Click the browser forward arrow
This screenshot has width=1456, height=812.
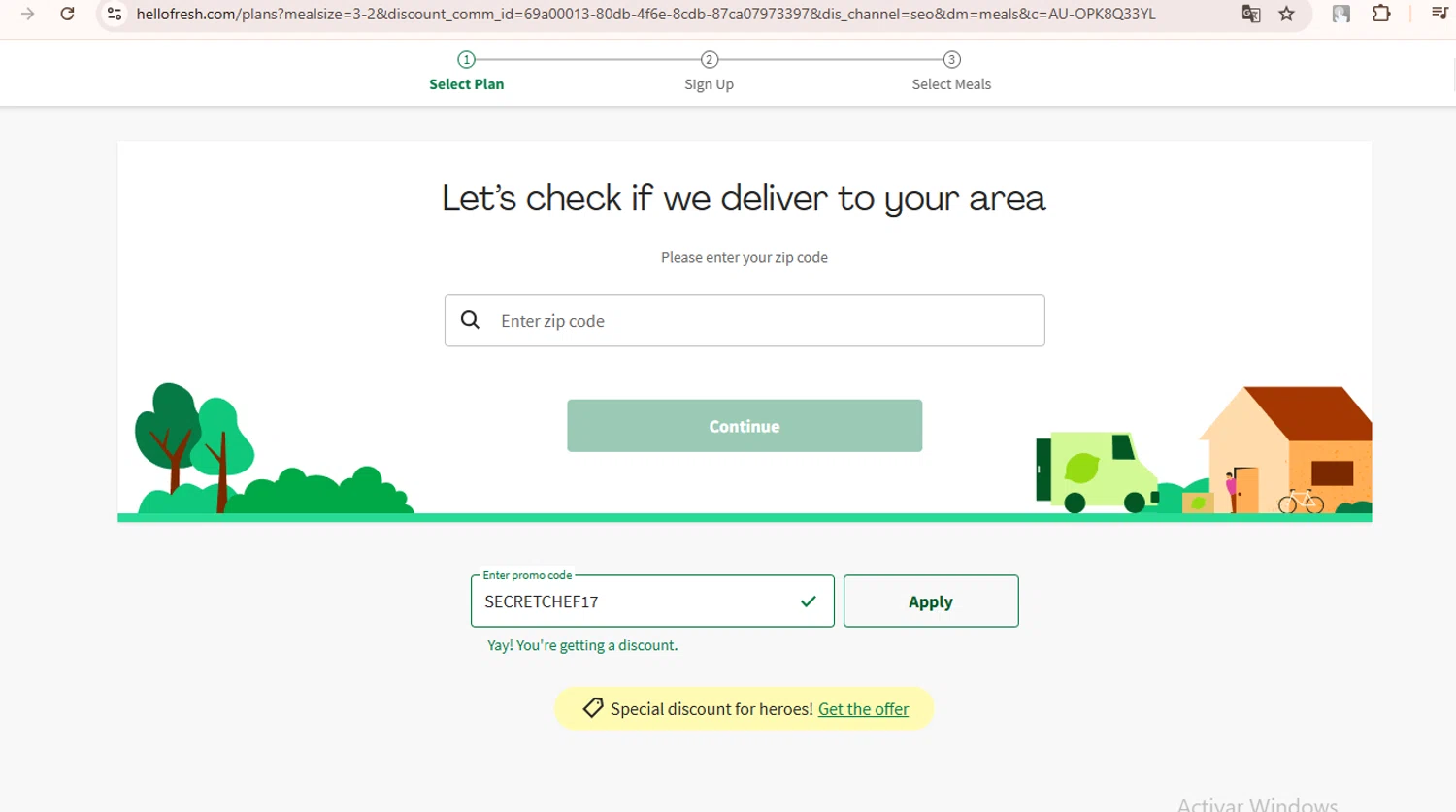pos(27,14)
